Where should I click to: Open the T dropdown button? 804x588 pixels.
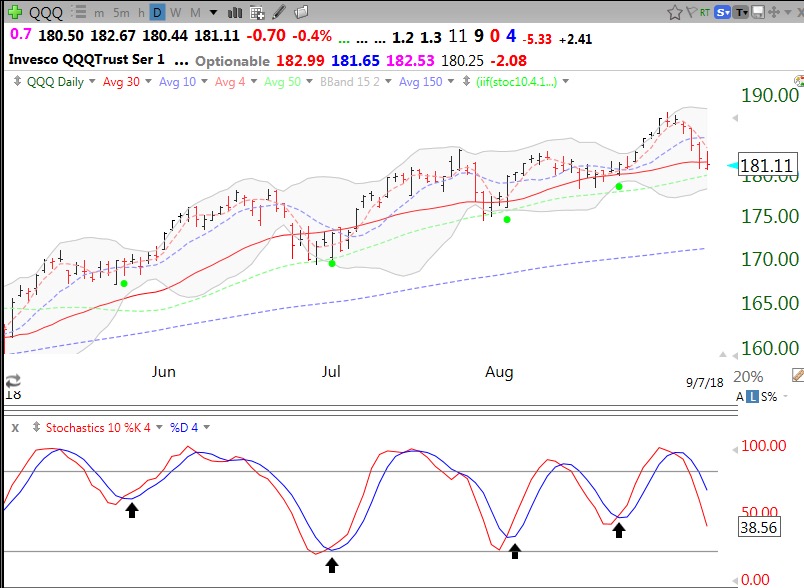click(x=741, y=12)
